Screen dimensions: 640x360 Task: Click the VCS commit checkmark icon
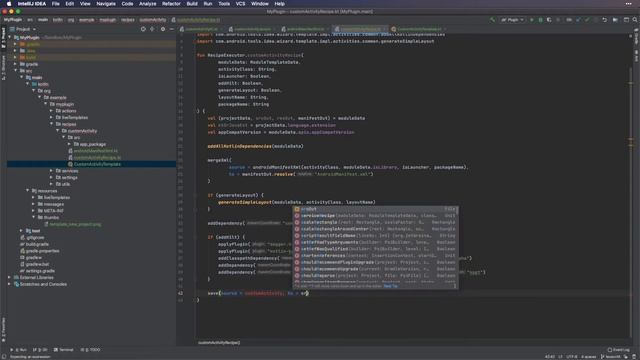click(x=587, y=20)
